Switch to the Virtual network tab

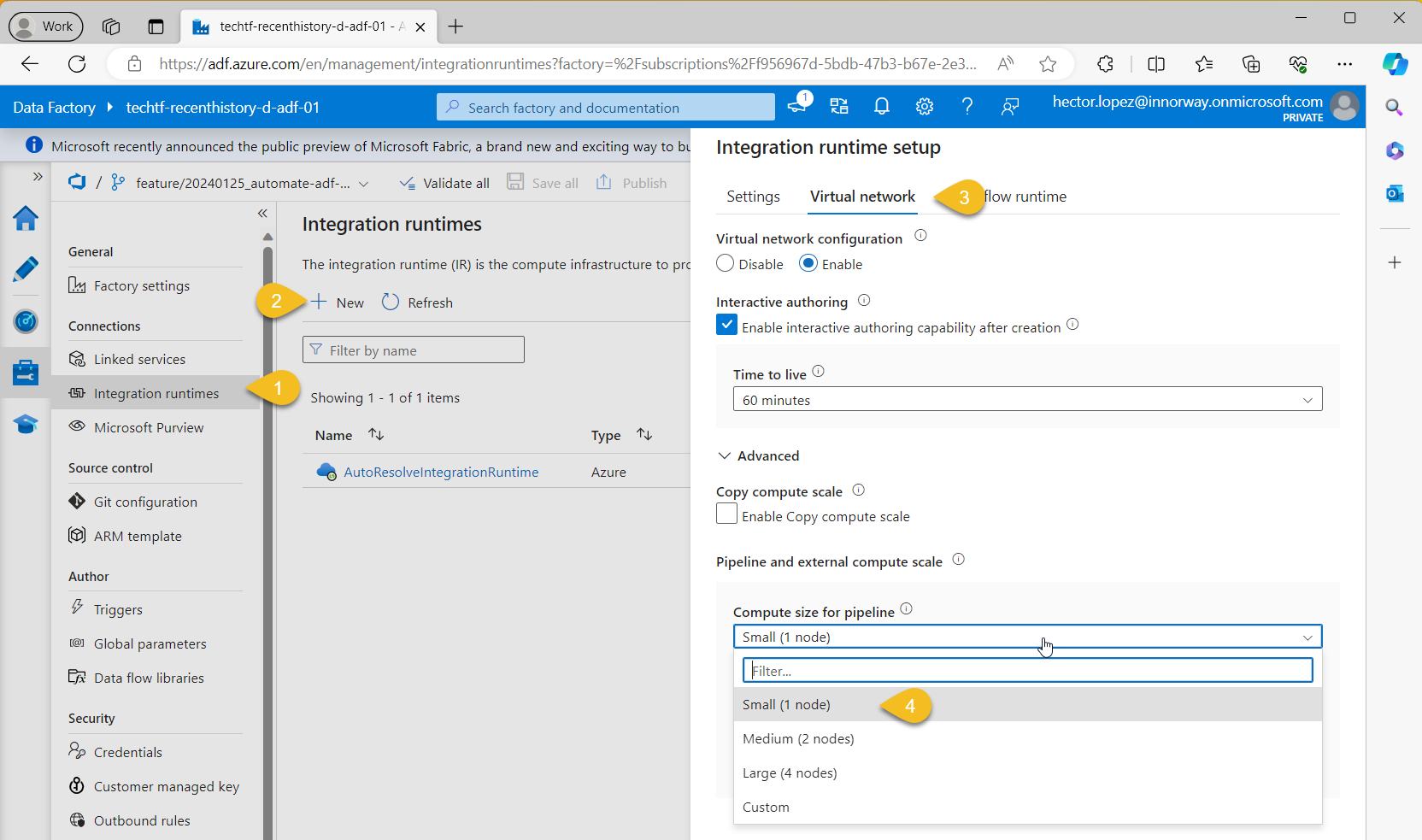(x=862, y=197)
